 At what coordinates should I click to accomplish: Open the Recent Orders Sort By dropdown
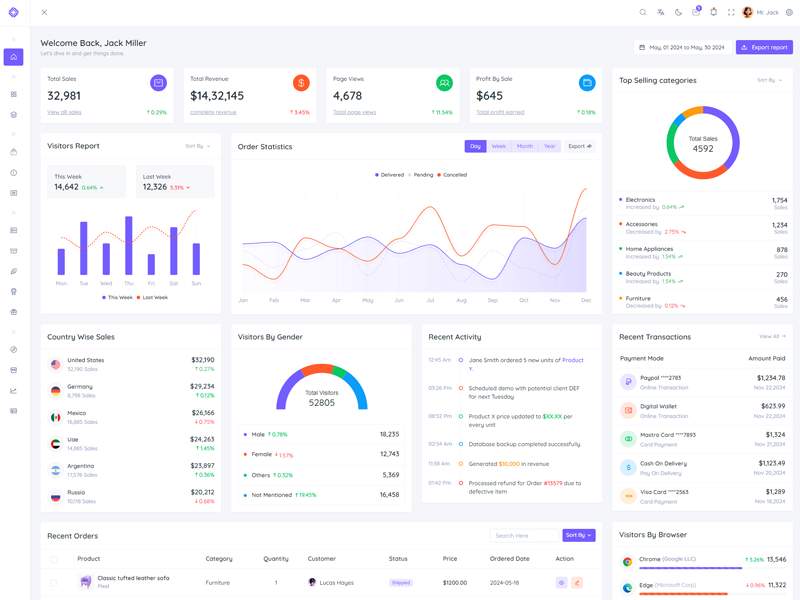coord(578,535)
